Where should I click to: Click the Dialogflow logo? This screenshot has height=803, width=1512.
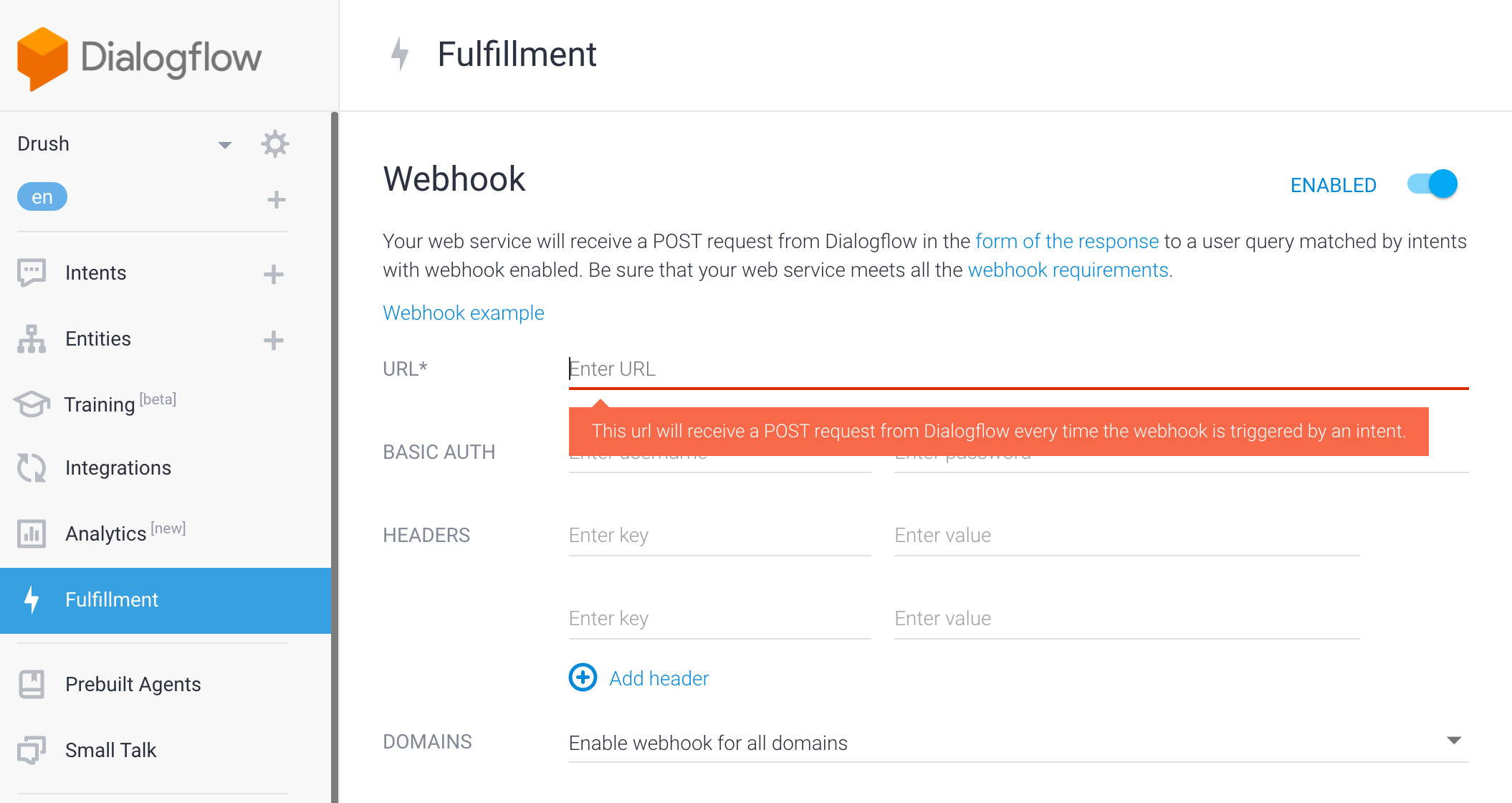pos(140,56)
